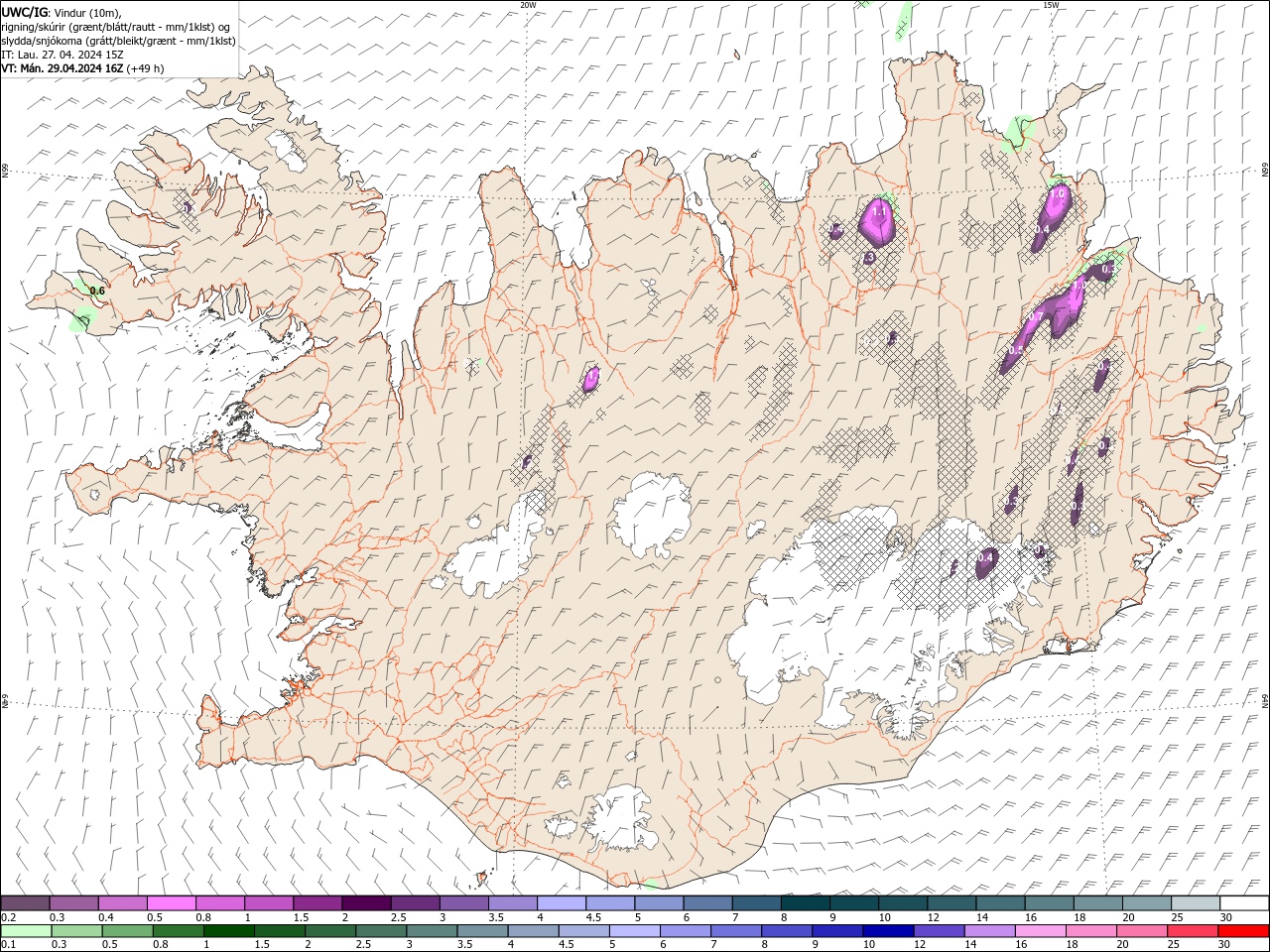The height and width of the screenshot is (952, 1270).
Task: Pick the green 0.5 rain legend swatch
Action: (127, 930)
